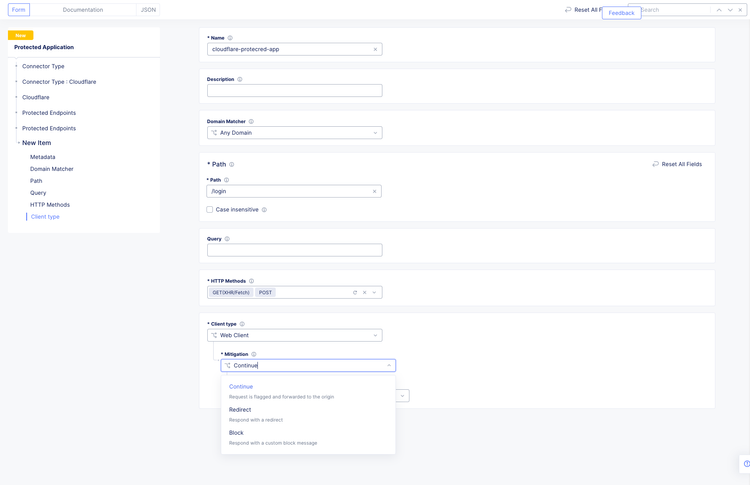The width and height of the screenshot is (750, 485).
Task: Collapse the New Item tree section
Action: pyautogui.click(x=18, y=143)
